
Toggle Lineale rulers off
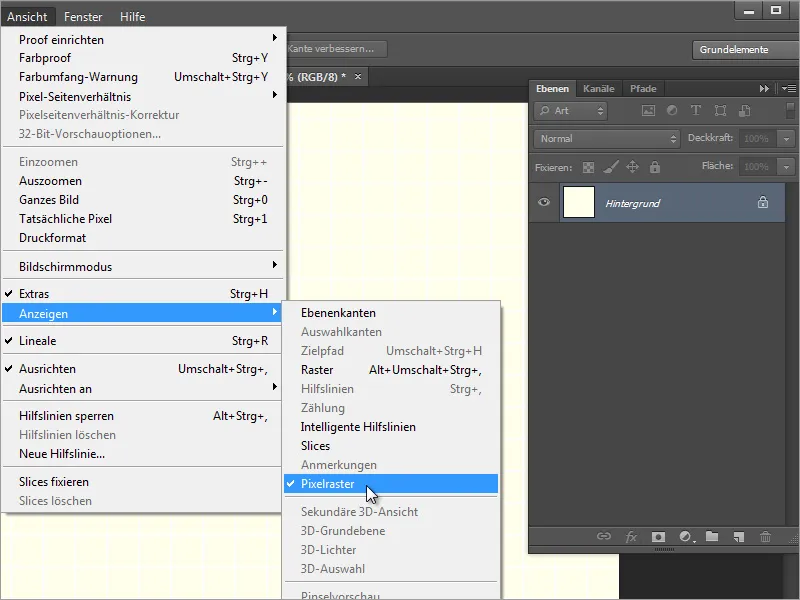pos(143,341)
